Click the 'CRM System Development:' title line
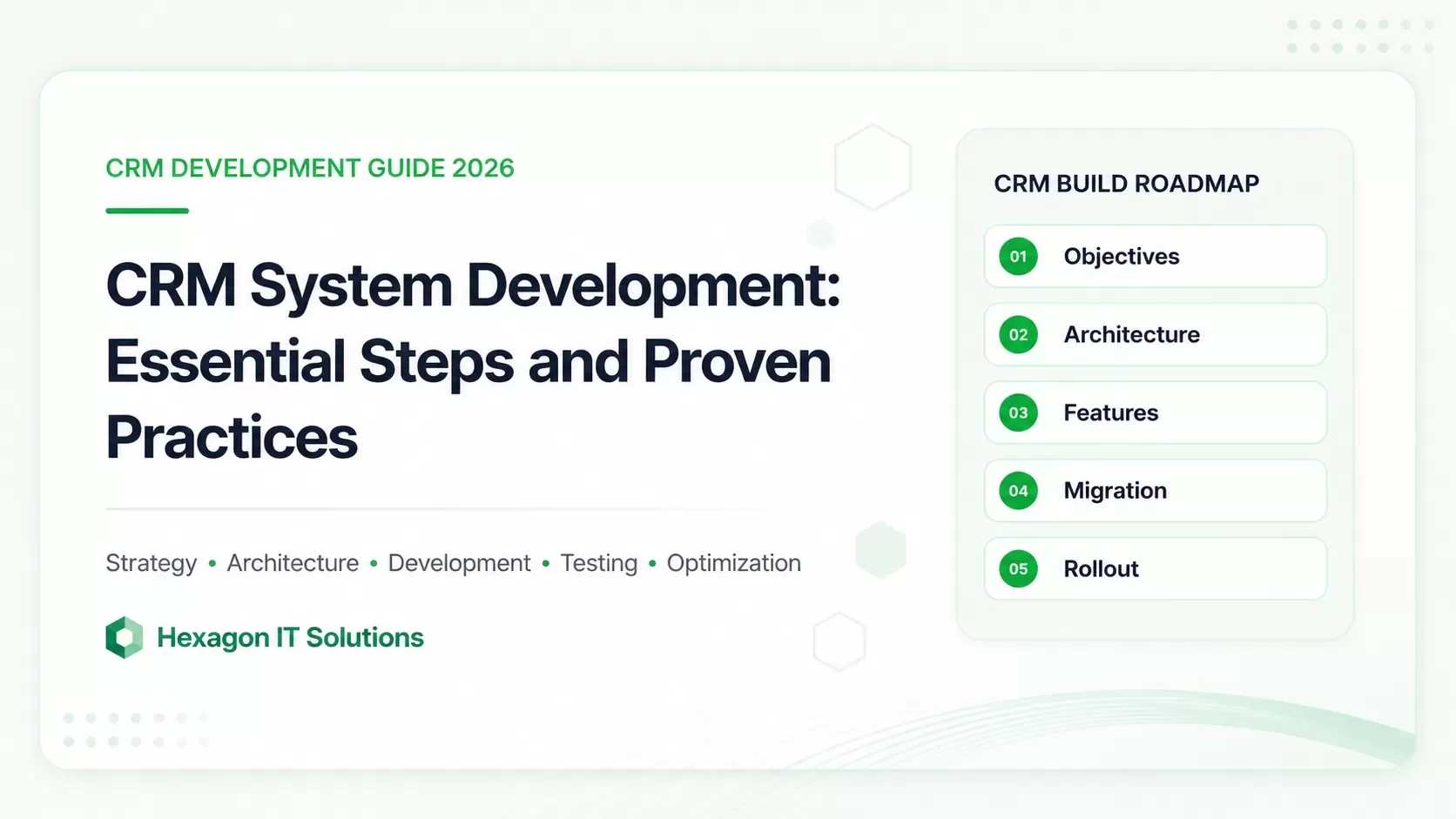The image size is (1456, 819). pyautogui.click(x=473, y=286)
